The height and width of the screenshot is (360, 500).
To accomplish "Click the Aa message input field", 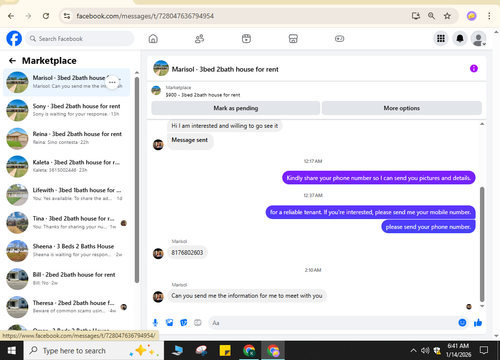I will 333,323.
